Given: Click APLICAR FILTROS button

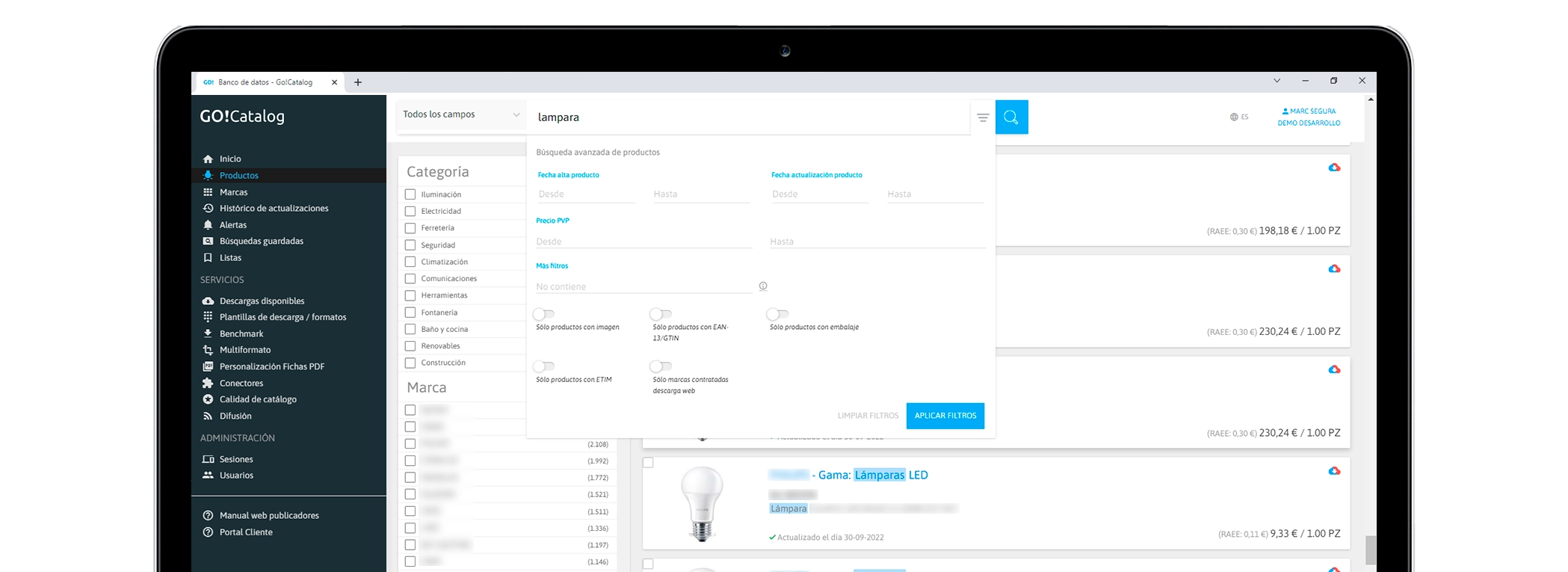Looking at the screenshot, I should click(x=945, y=416).
